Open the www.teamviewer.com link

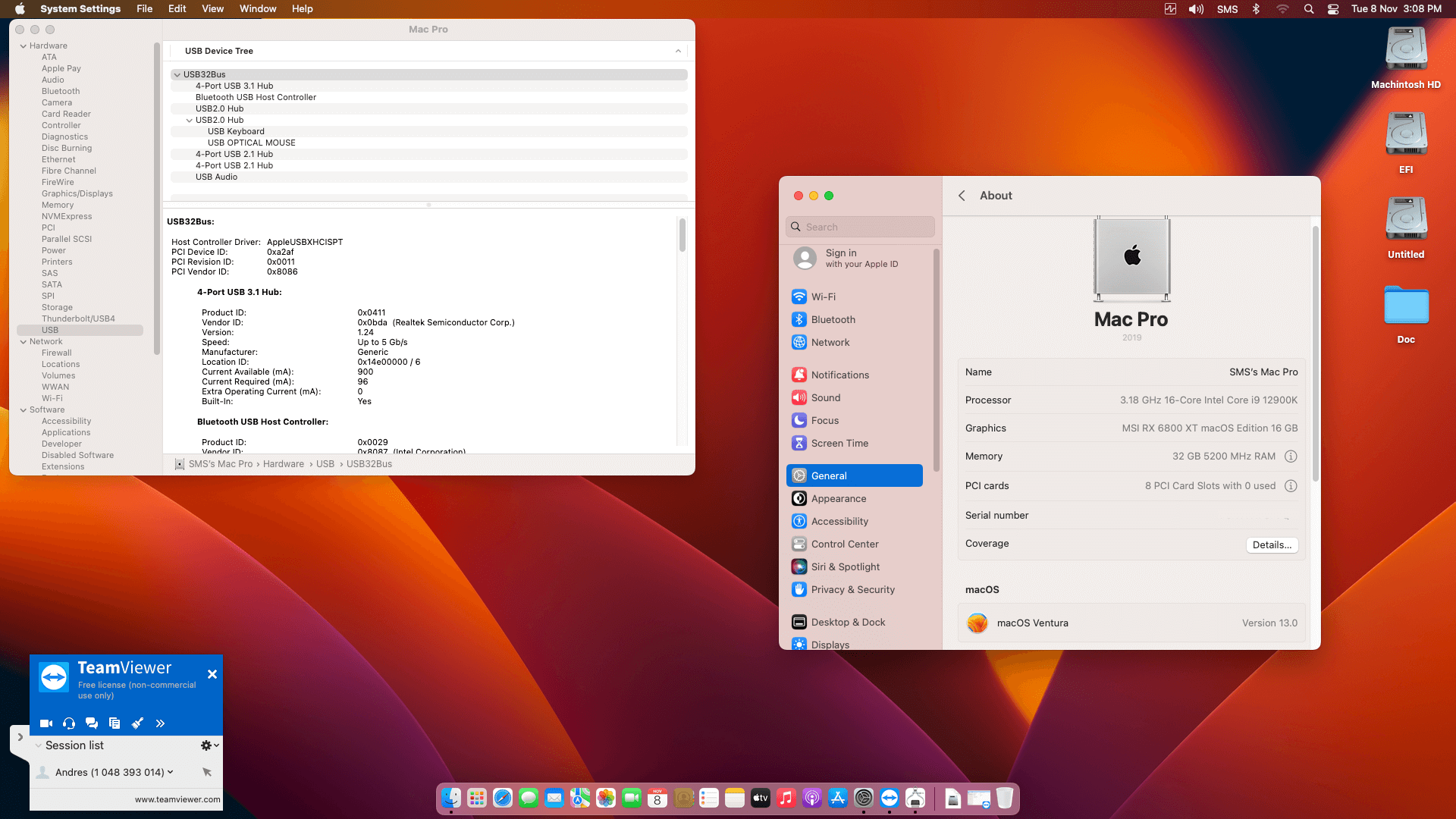click(x=177, y=799)
